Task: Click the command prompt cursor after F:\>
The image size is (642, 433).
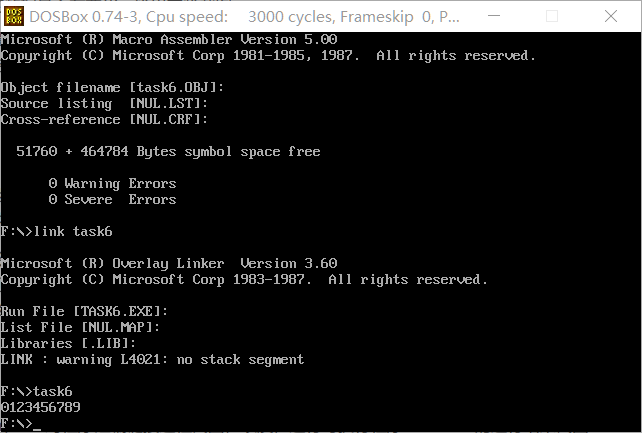Action: click(x=37, y=424)
